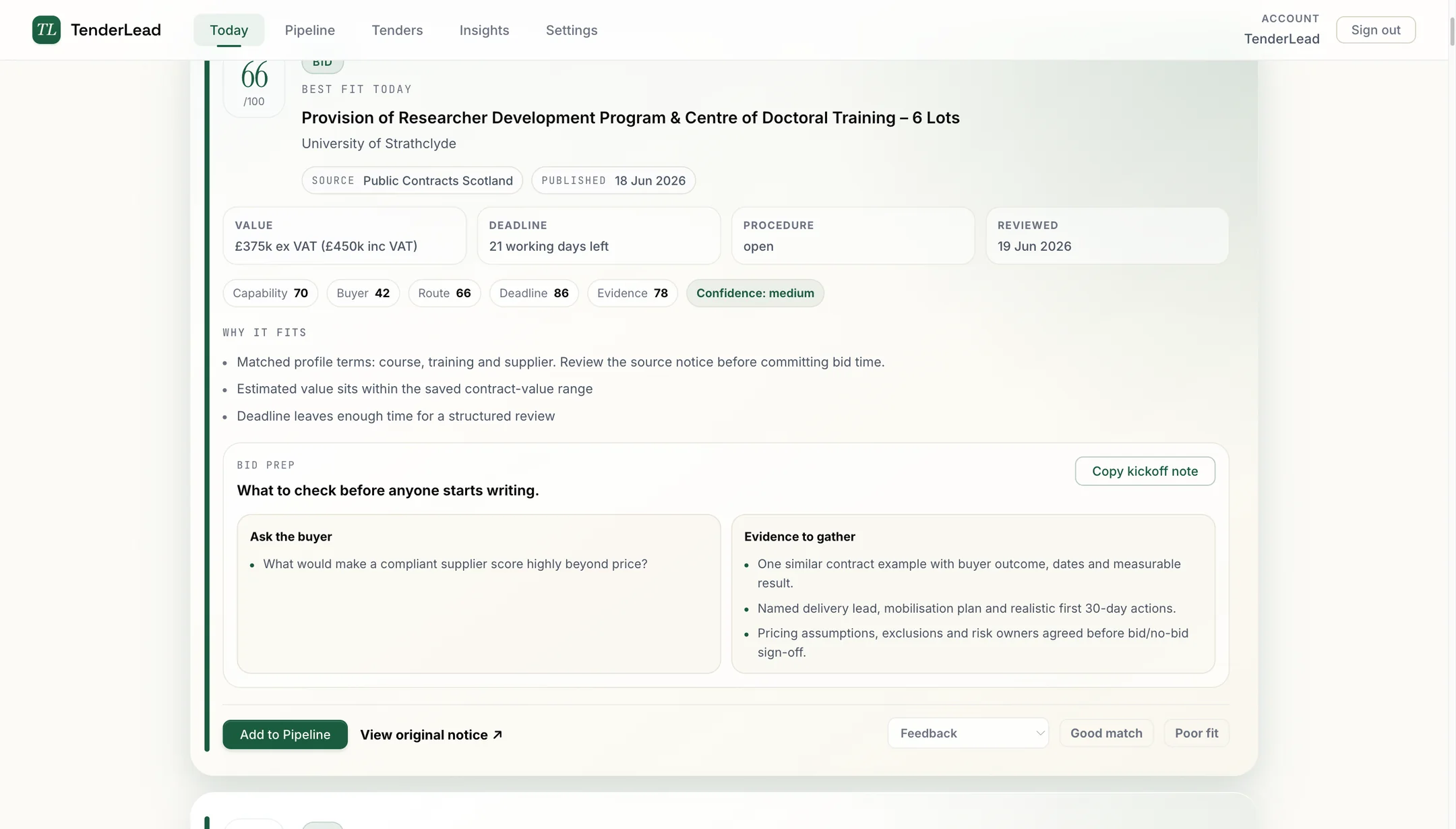Click the Estimated value sits within bullet

415,389
